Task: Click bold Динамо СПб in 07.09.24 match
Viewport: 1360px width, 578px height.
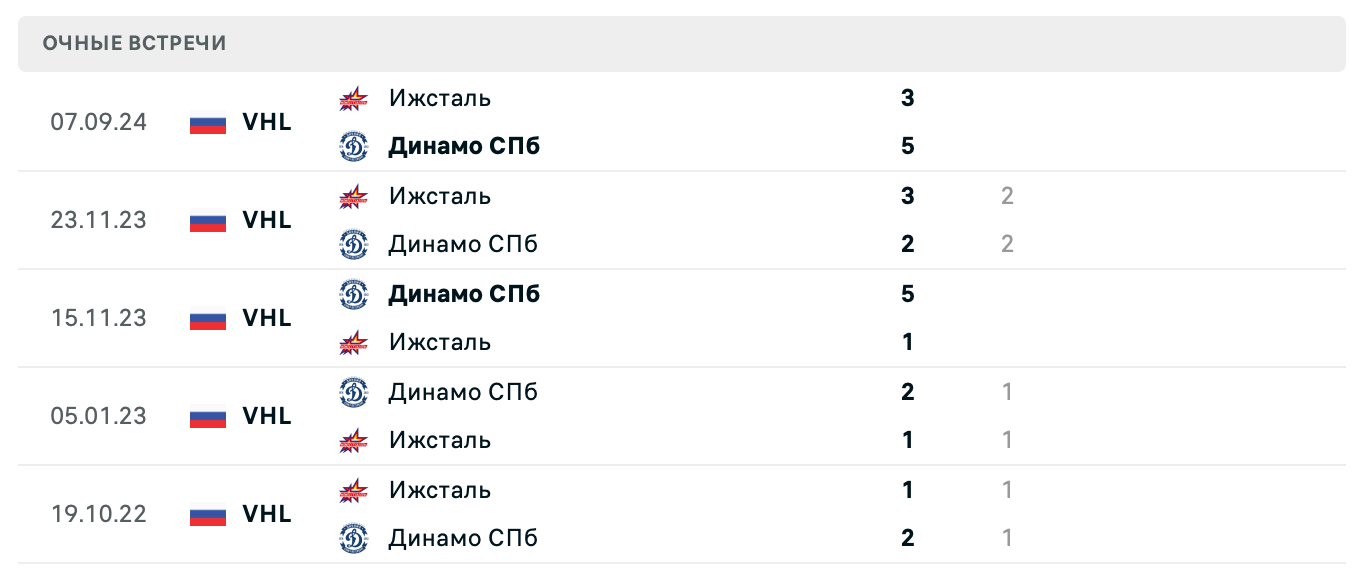Action: point(464,147)
